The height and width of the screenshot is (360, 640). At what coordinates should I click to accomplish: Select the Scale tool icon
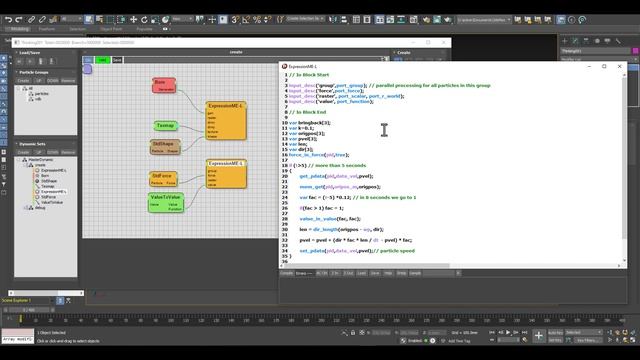tap(155, 19)
